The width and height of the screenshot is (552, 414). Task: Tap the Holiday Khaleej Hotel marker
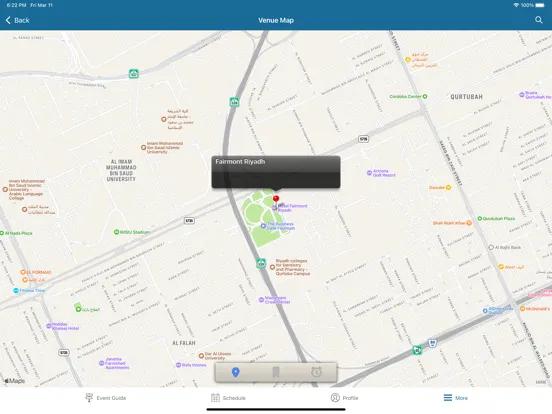click(x=49, y=326)
